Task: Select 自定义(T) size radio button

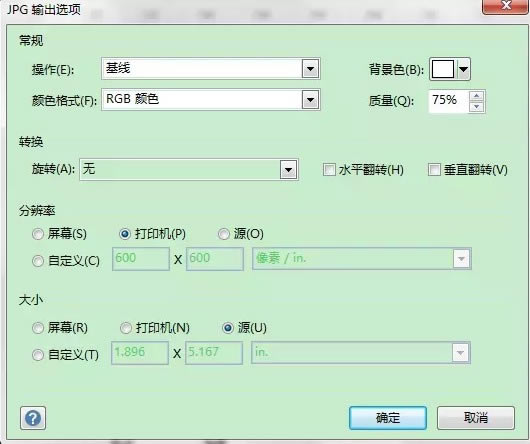Action: coord(38,355)
